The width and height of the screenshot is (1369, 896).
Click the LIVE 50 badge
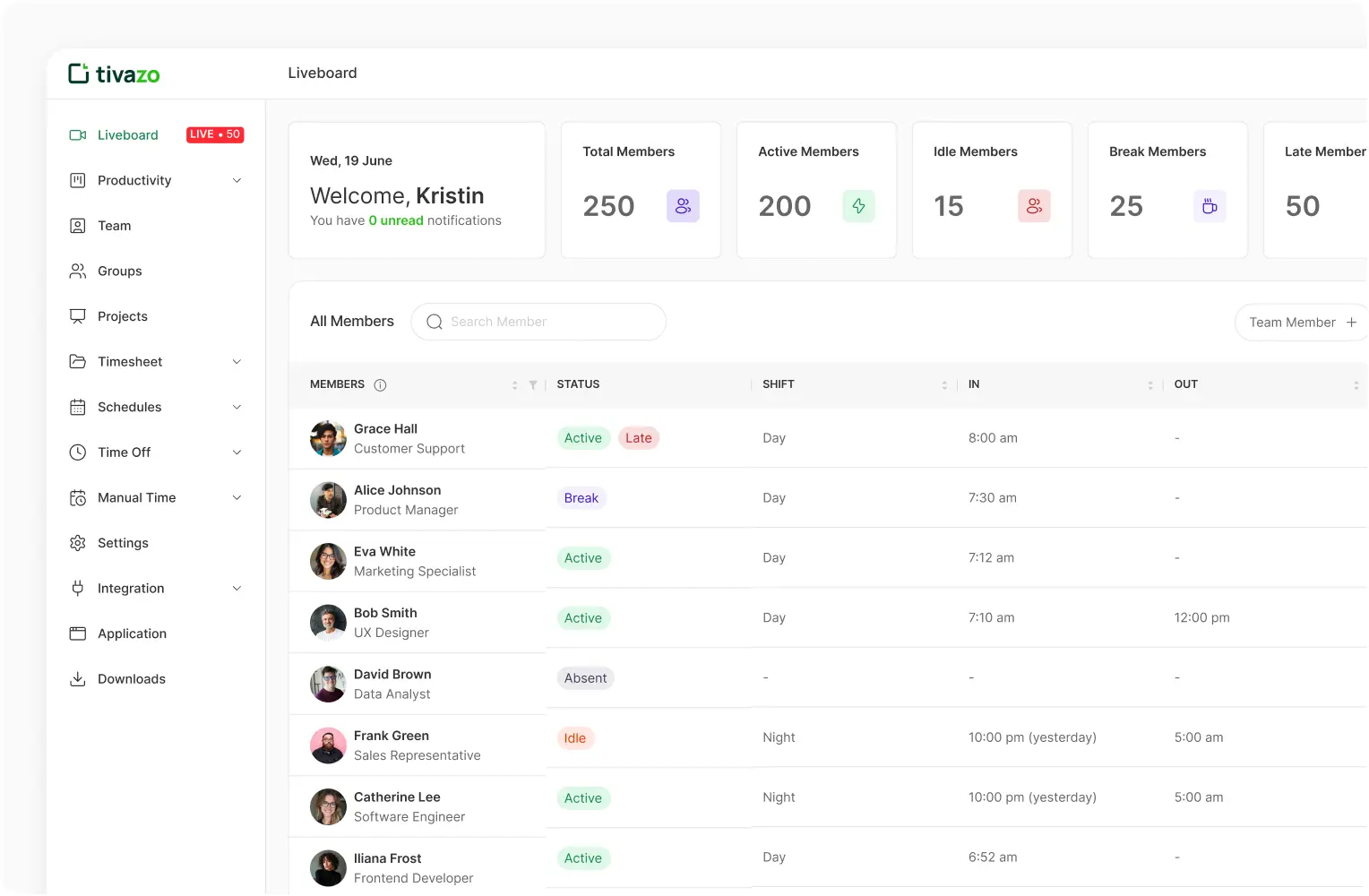pos(215,134)
